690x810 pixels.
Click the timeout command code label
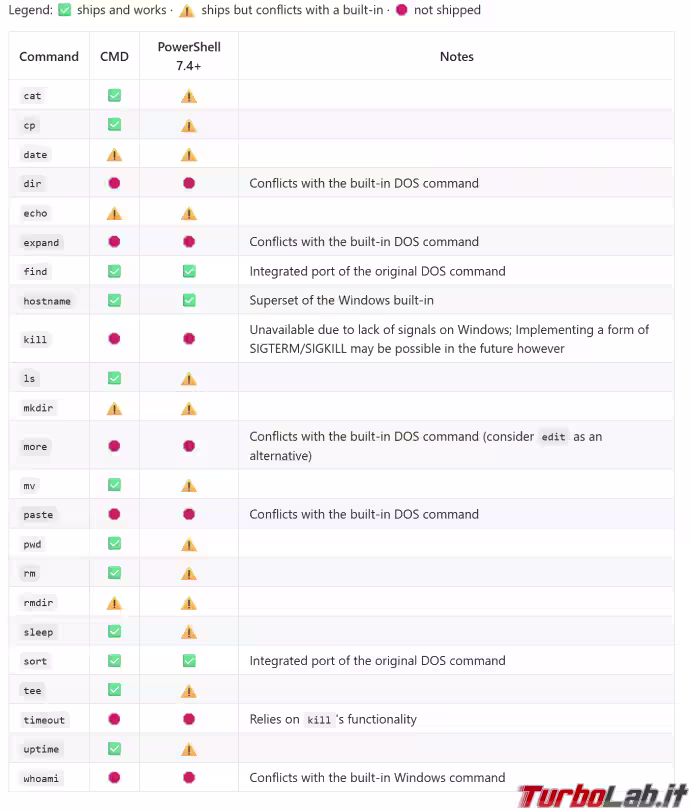click(x=44, y=720)
